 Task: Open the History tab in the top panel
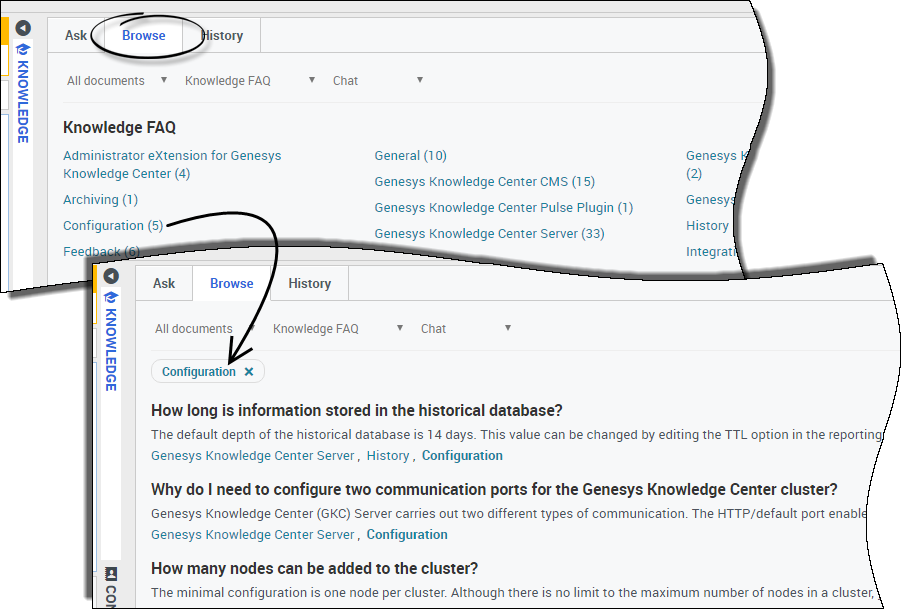[x=222, y=35]
